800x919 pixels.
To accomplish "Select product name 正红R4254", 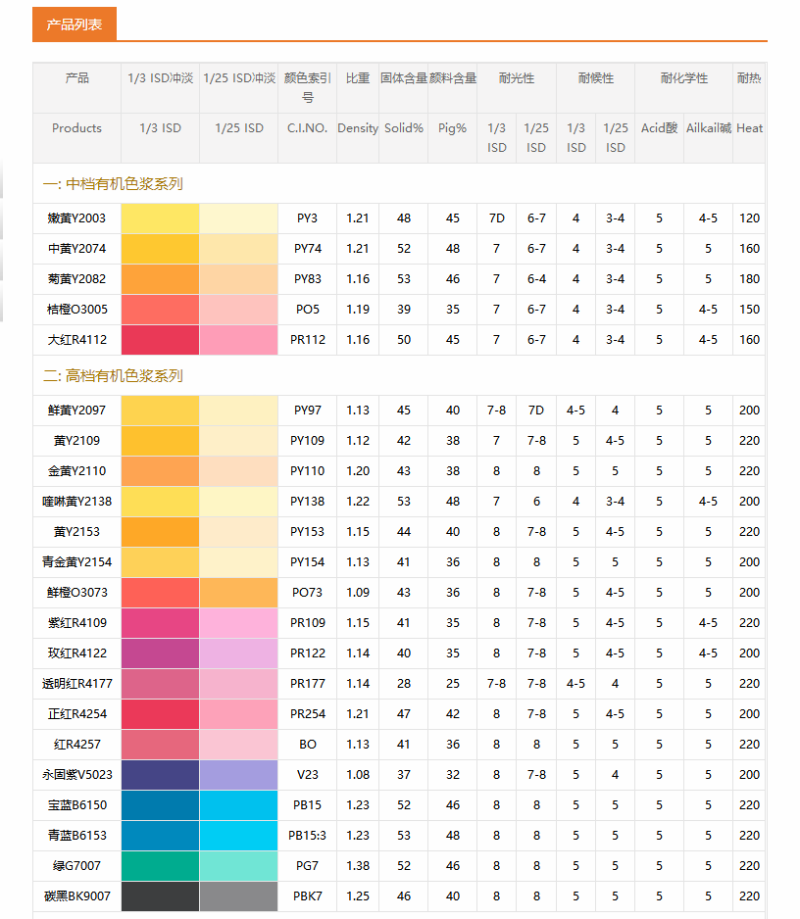I will pyautogui.click(x=77, y=714).
